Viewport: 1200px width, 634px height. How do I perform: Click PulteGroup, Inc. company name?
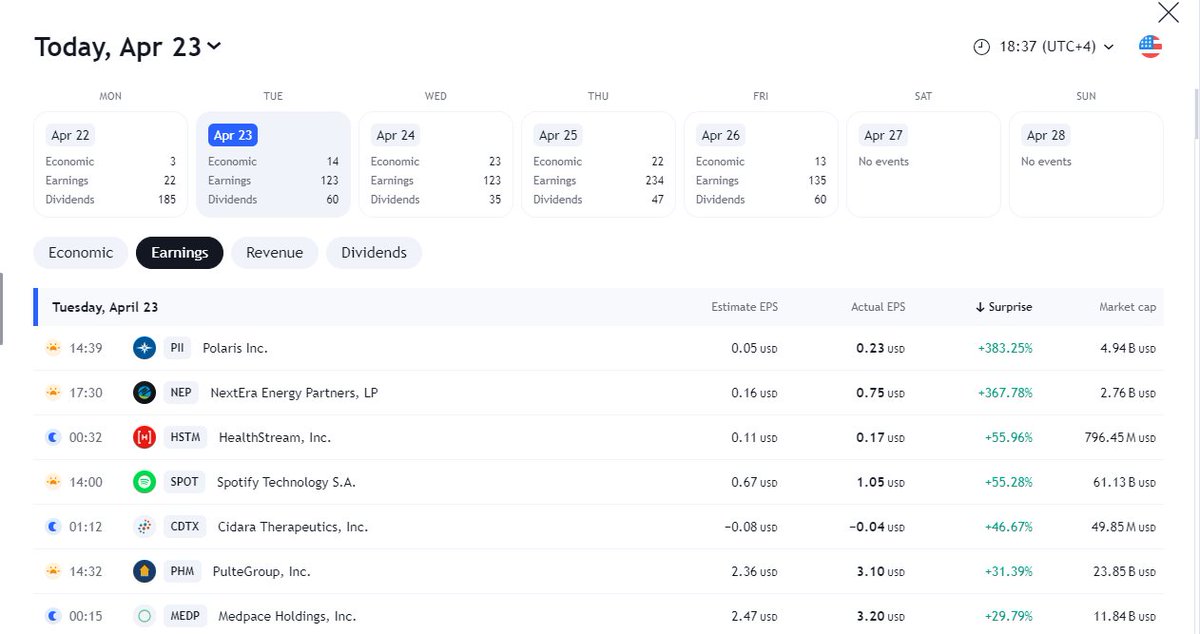(262, 572)
